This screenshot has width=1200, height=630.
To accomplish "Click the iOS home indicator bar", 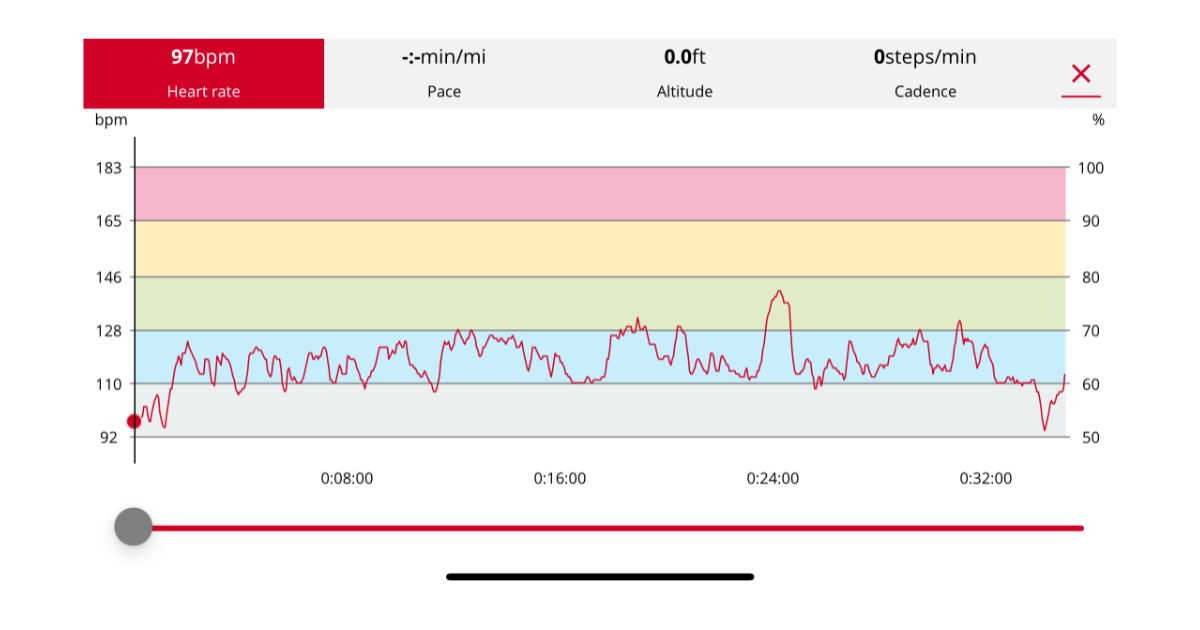I will pyautogui.click(x=600, y=577).
